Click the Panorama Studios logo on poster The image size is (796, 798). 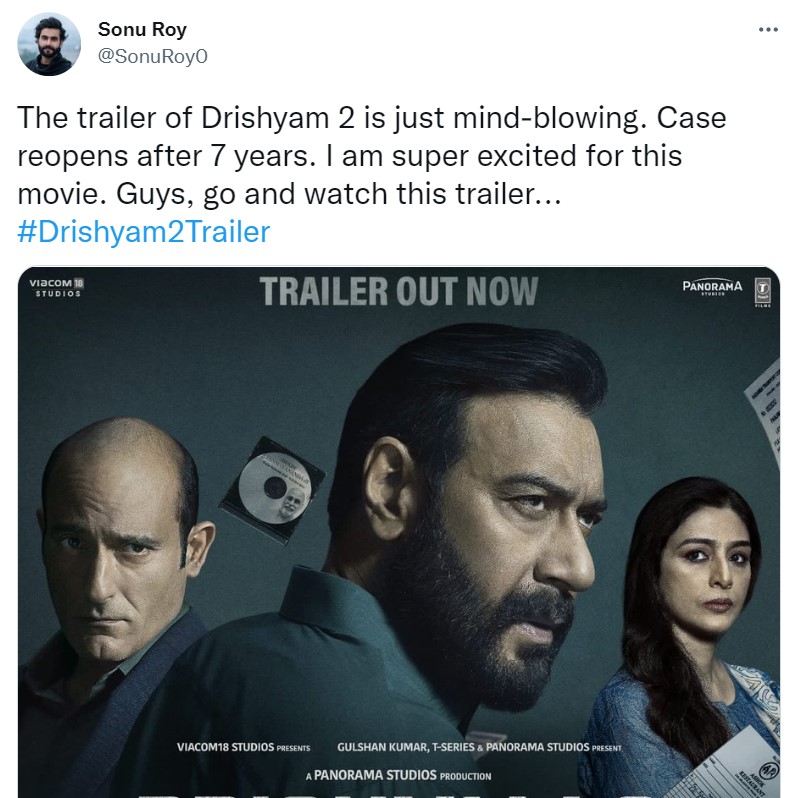712,287
